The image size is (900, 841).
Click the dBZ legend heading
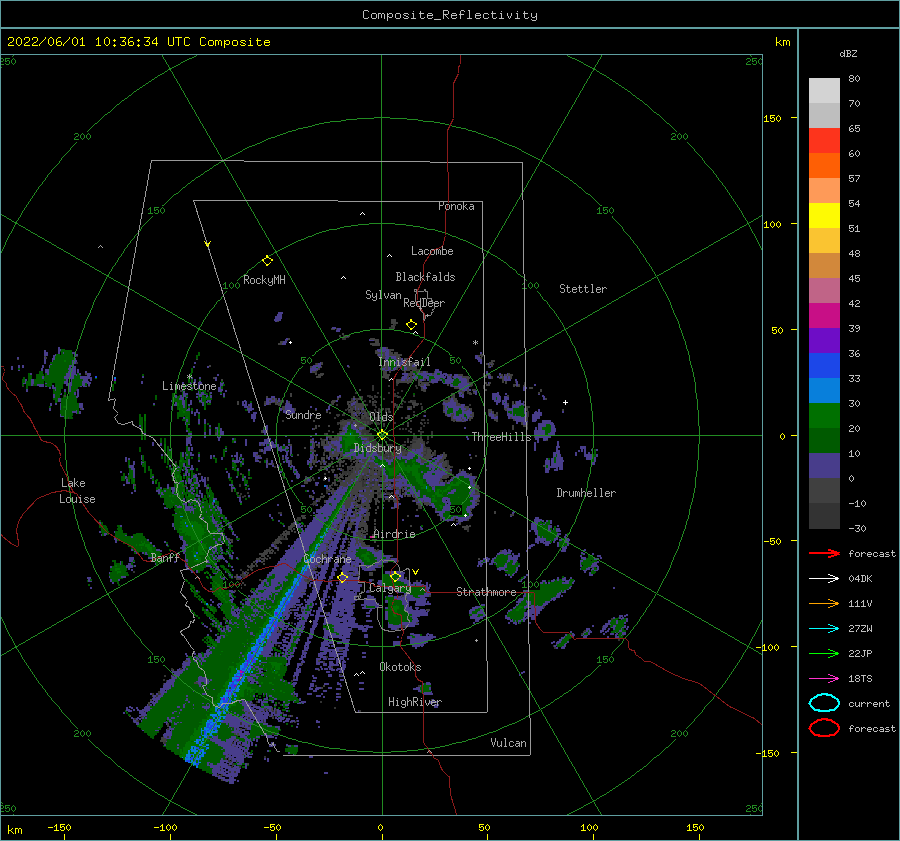pos(848,53)
